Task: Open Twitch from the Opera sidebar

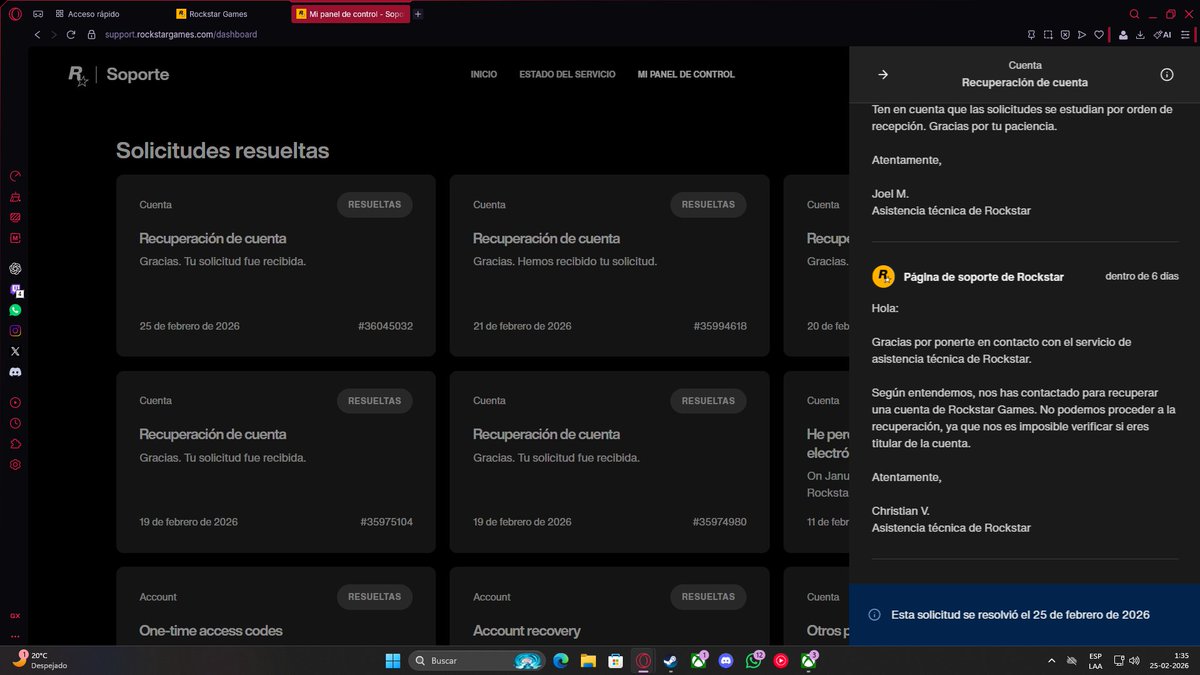Action: [15, 290]
